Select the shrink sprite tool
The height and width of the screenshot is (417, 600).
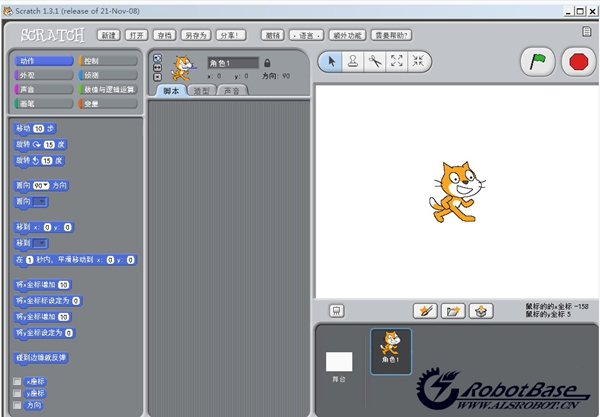pyautogui.click(x=418, y=61)
